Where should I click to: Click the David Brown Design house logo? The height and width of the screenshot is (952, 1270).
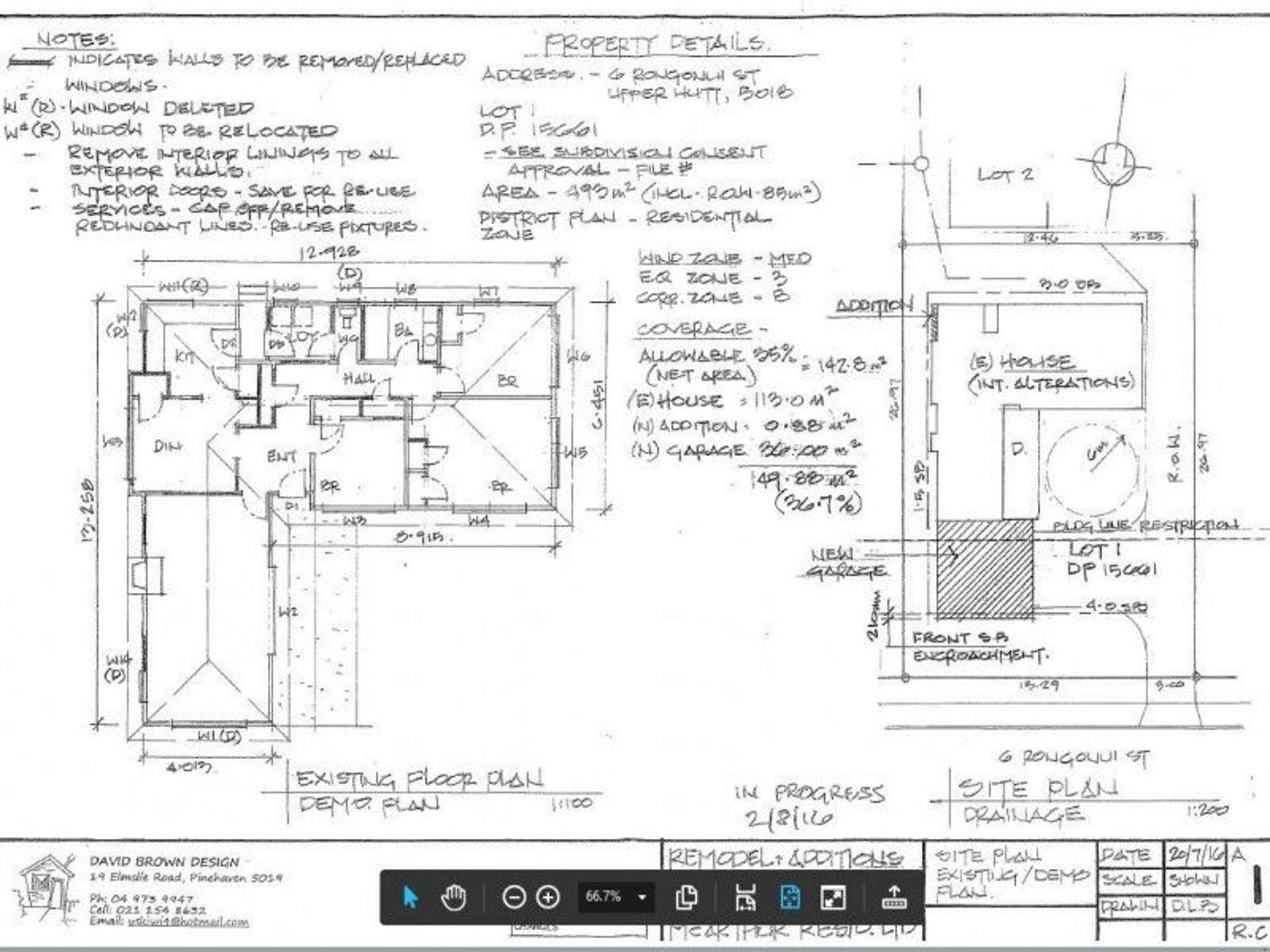point(46,886)
